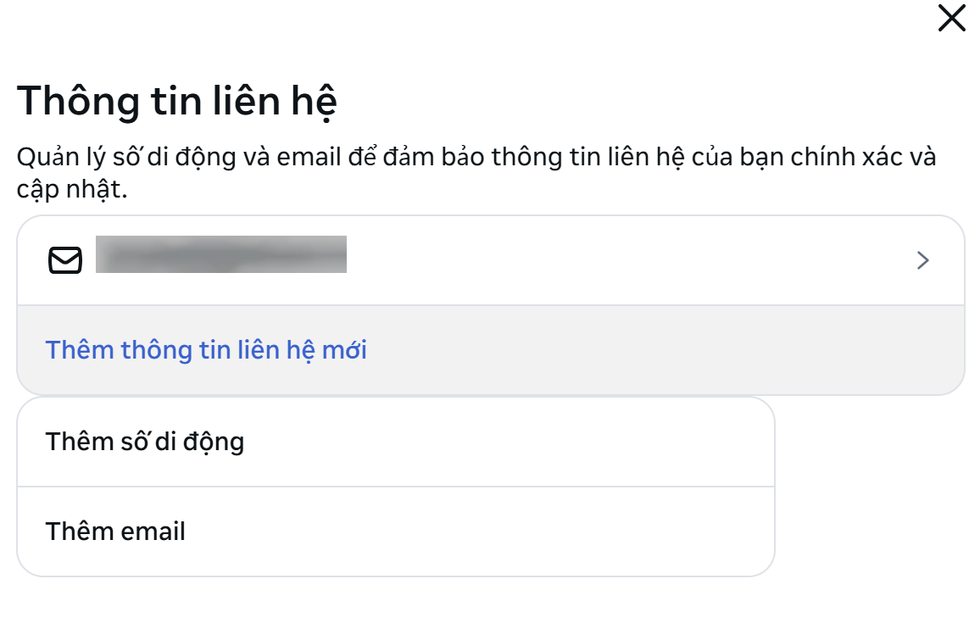Screen dimensions: 980x618
Task: Open the blurred email address entry
Action: (x=221, y=255)
